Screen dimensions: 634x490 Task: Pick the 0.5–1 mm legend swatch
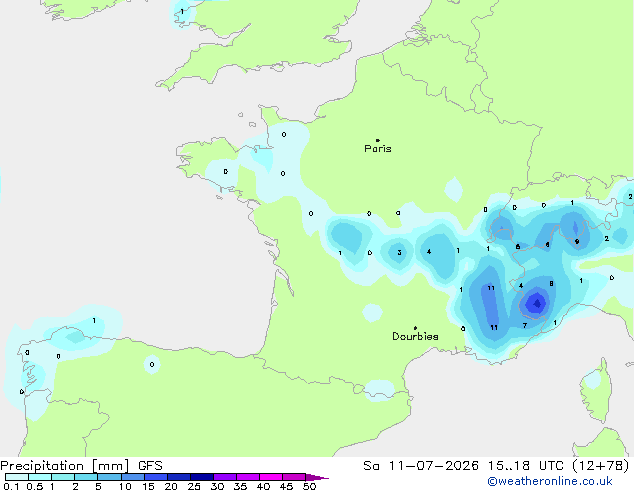[x=40, y=477]
